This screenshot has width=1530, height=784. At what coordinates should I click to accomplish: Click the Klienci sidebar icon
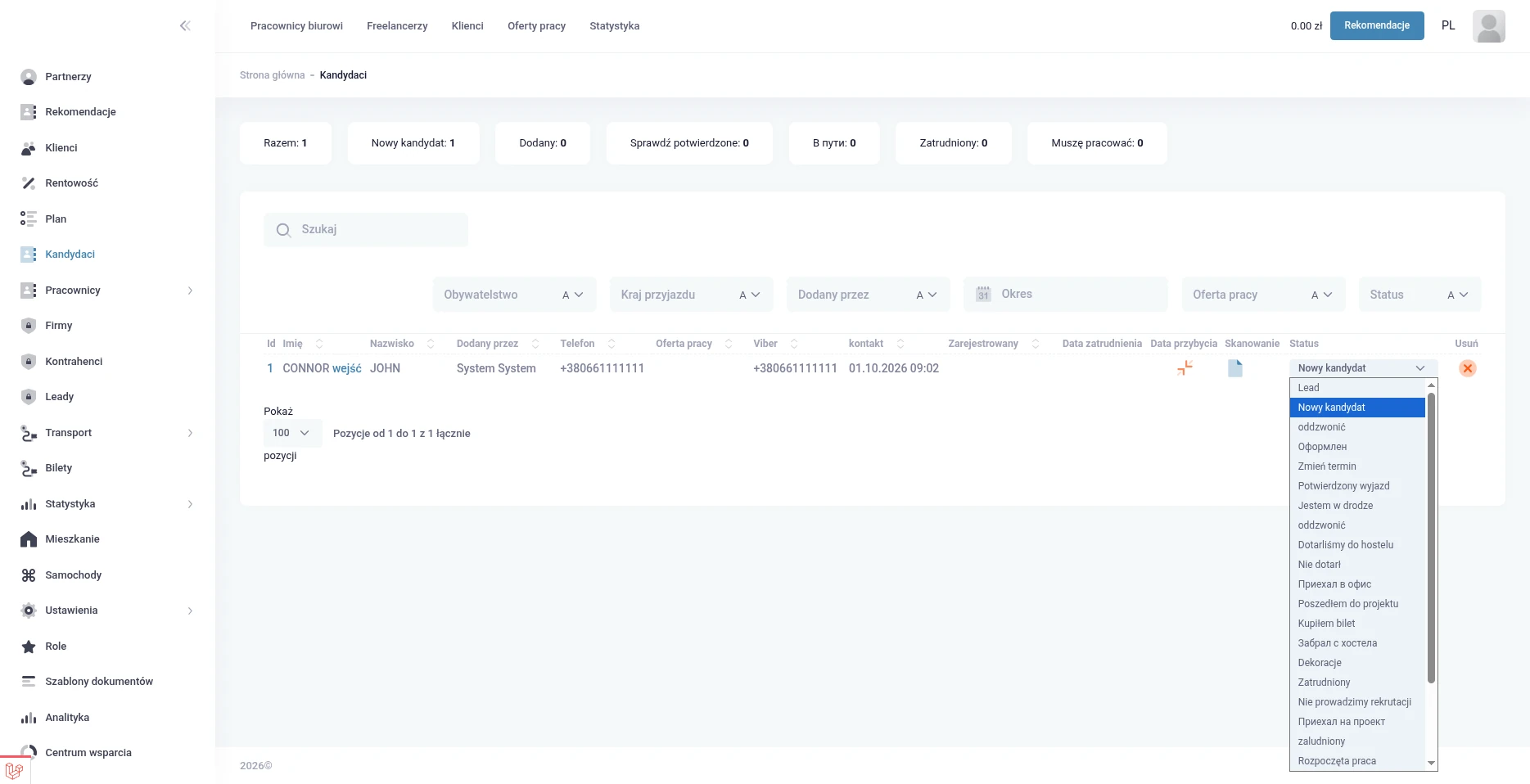click(x=29, y=148)
